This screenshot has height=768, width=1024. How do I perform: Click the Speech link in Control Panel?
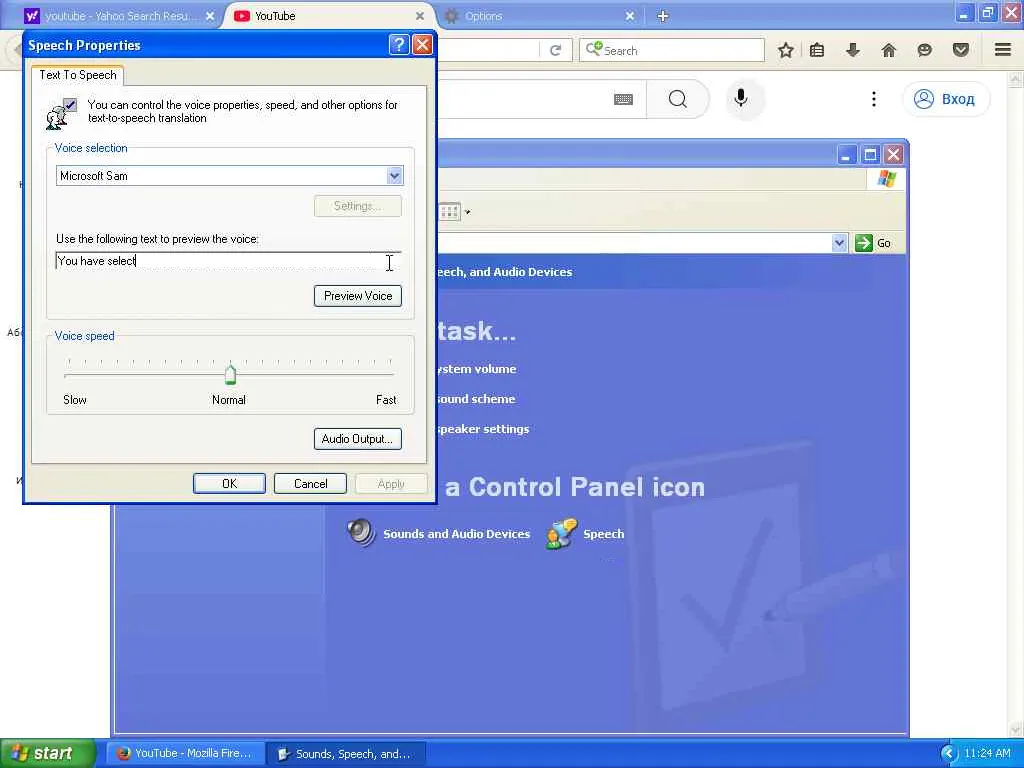[x=603, y=534]
